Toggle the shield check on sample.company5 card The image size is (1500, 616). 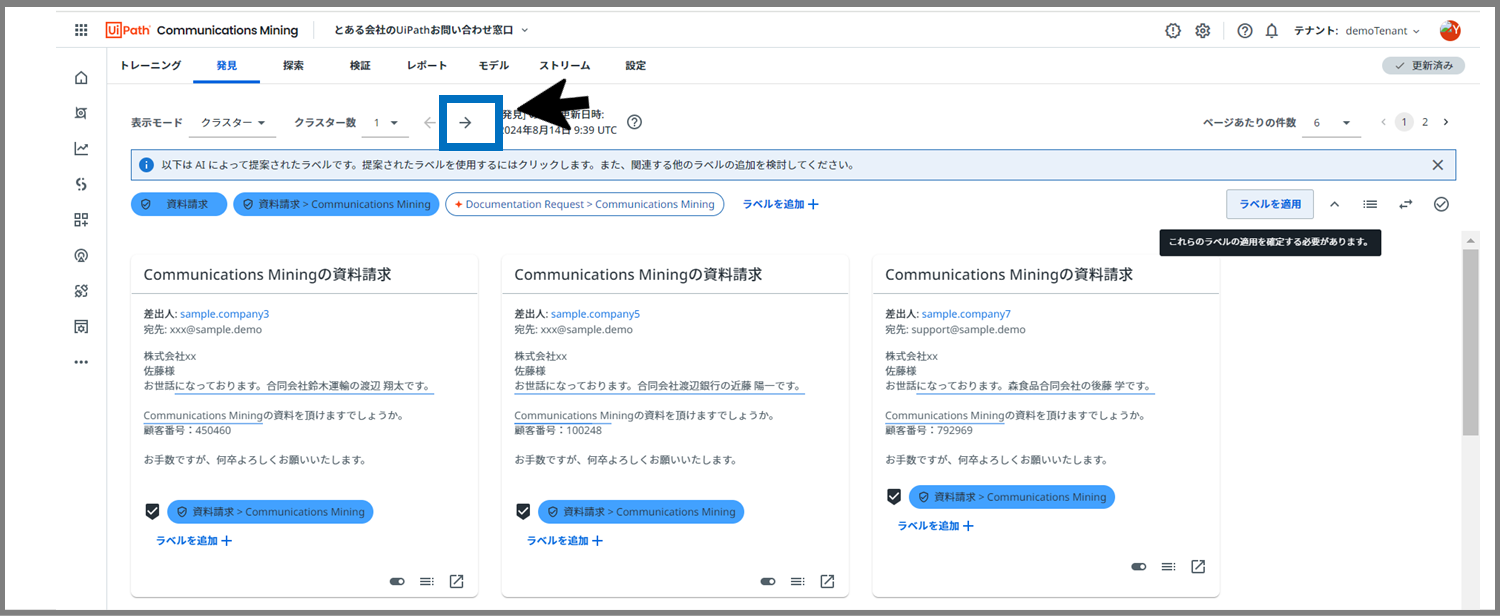523,511
